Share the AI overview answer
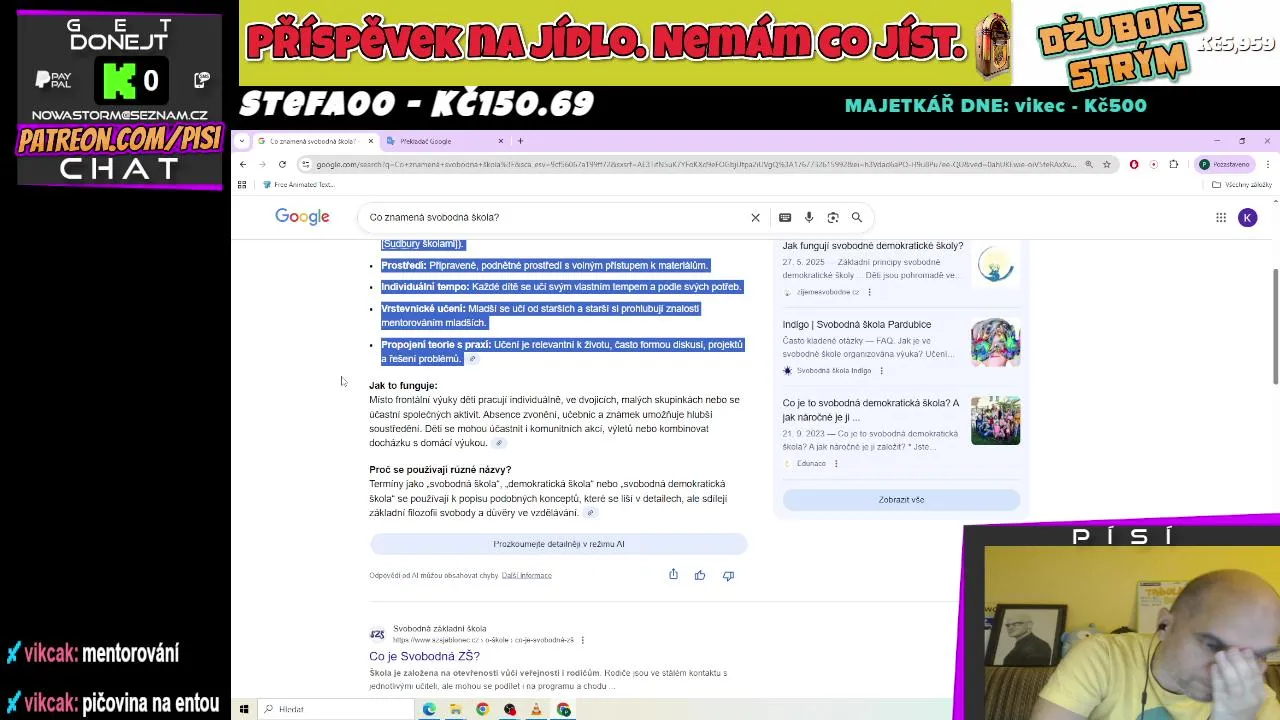 pos(673,575)
